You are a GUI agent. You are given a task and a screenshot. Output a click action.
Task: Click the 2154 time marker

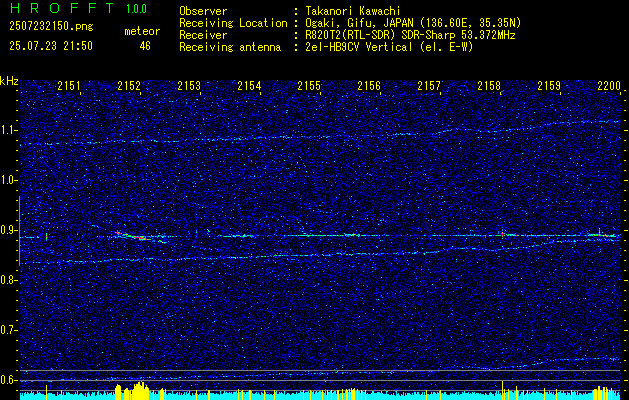point(249,85)
